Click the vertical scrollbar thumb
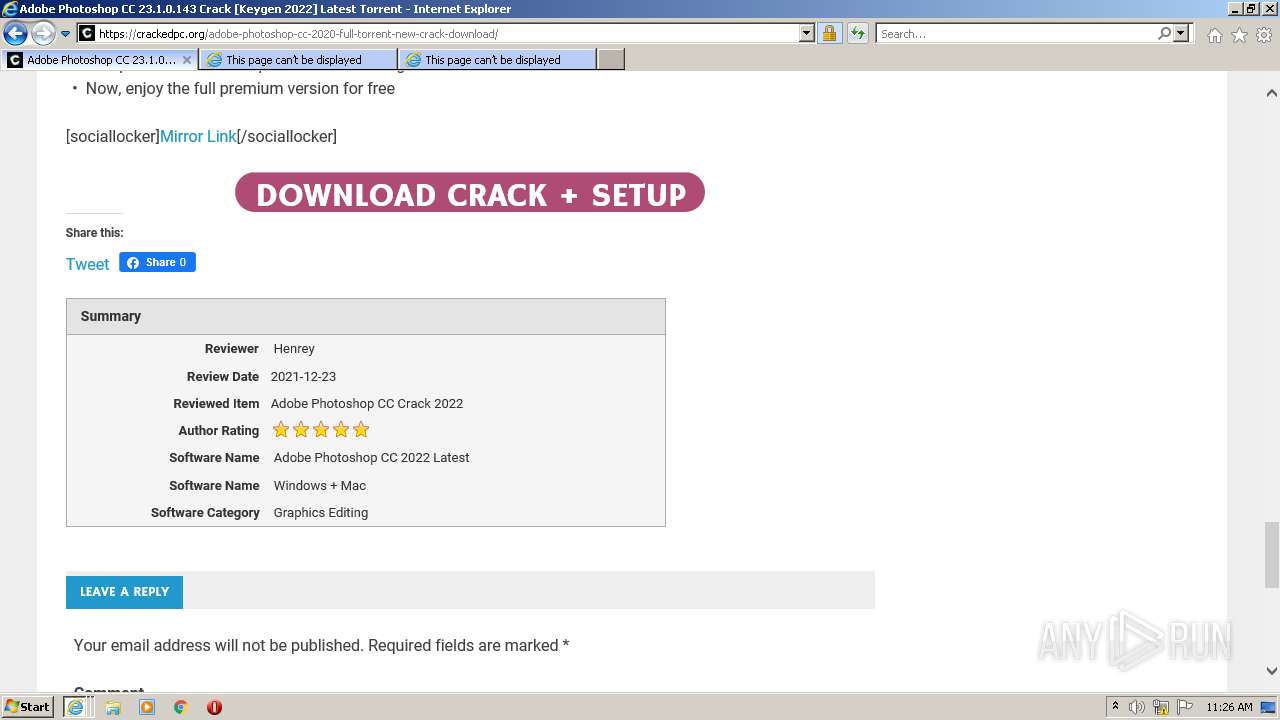This screenshot has height=720, width=1280. pos(1271,555)
